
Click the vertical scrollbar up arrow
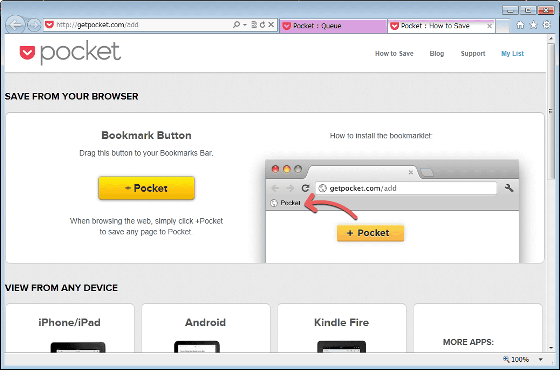[551, 38]
